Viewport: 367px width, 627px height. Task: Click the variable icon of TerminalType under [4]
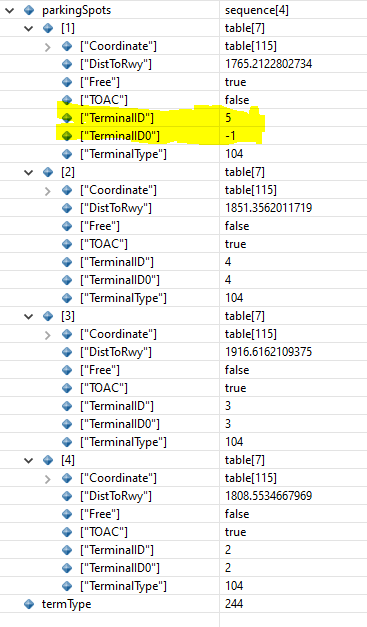(x=67, y=586)
